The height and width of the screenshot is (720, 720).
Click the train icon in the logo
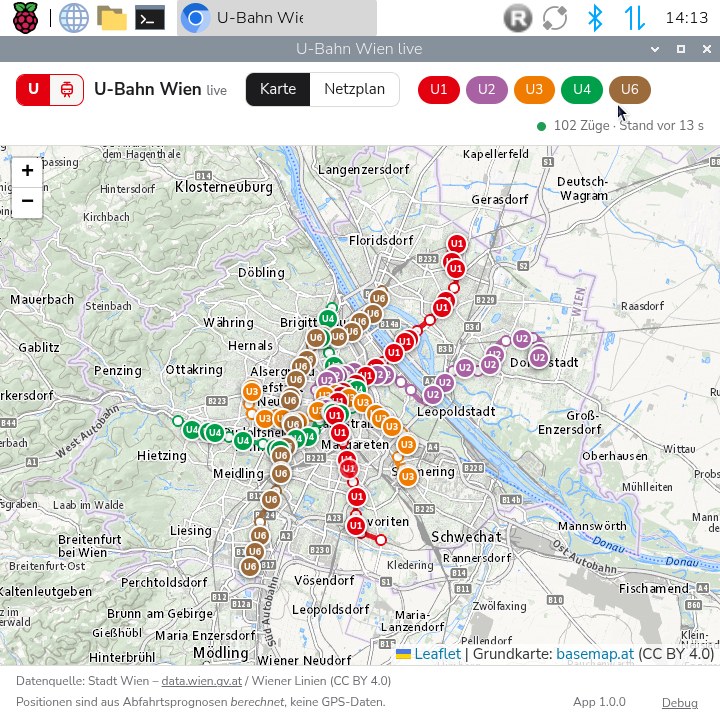(x=67, y=90)
